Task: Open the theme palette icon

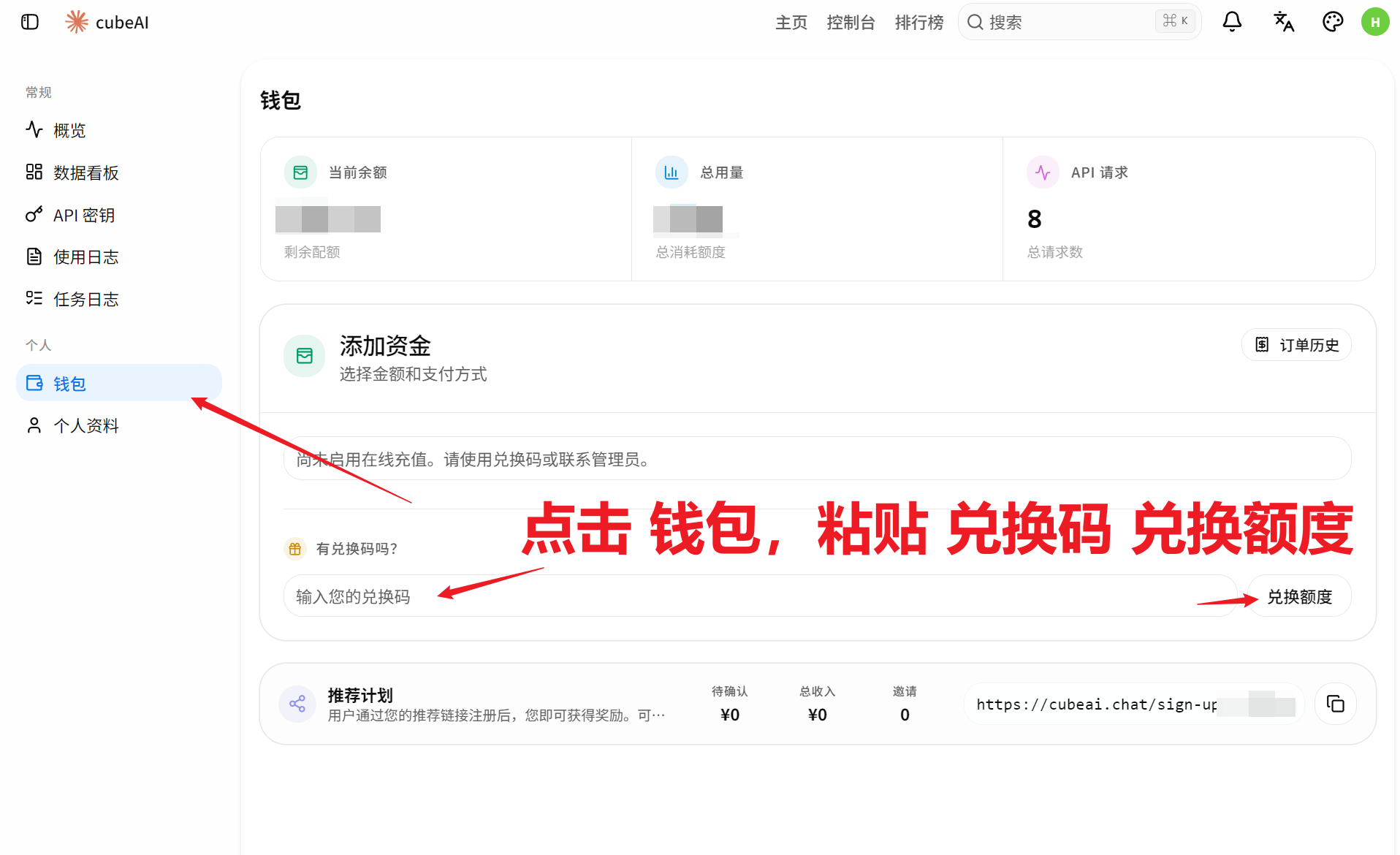Action: pos(1333,22)
